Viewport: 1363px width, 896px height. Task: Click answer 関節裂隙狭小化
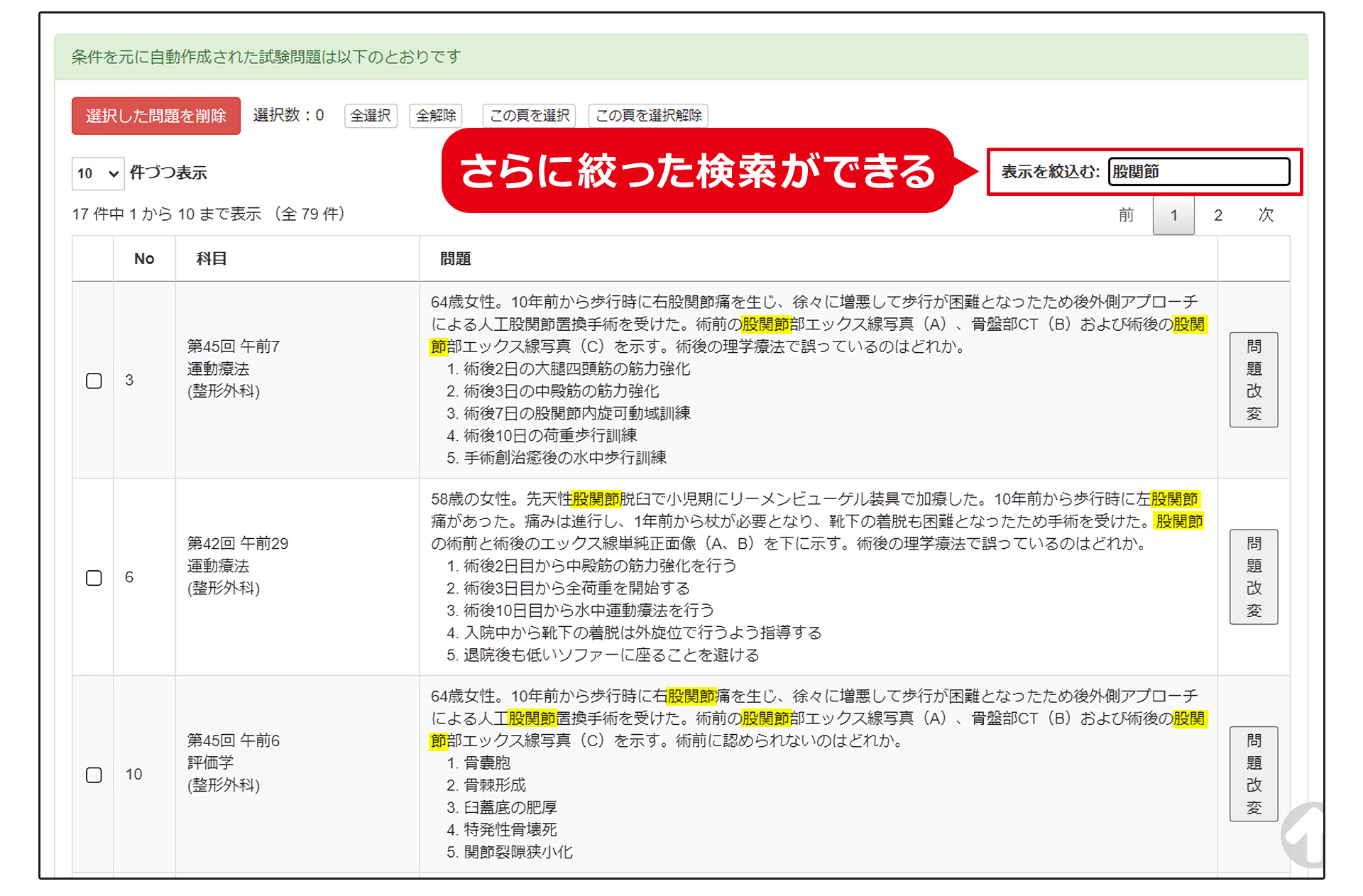tap(518, 852)
